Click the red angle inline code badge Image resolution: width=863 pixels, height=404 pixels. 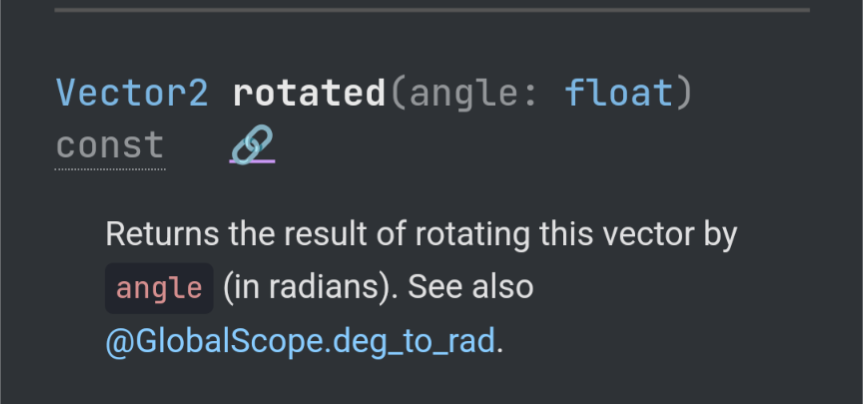pos(159,288)
